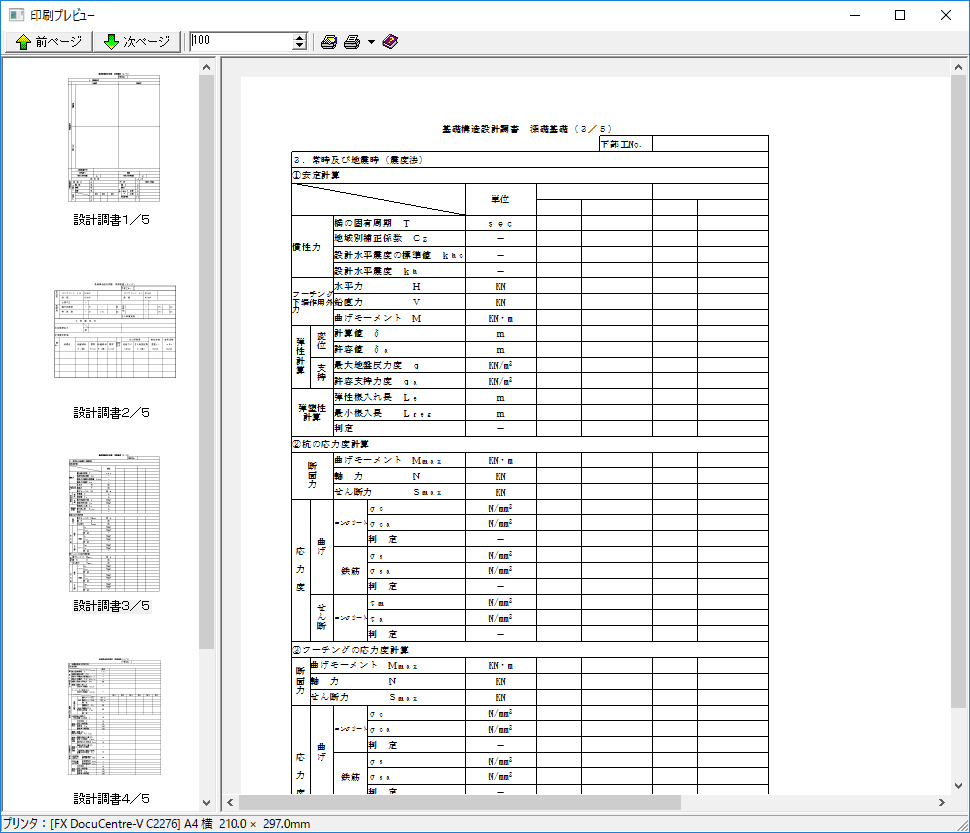Click the ②杭の応力度計算 heading
The width and height of the screenshot is (970, 833).
pyautogui.click(x=331, y=444)
